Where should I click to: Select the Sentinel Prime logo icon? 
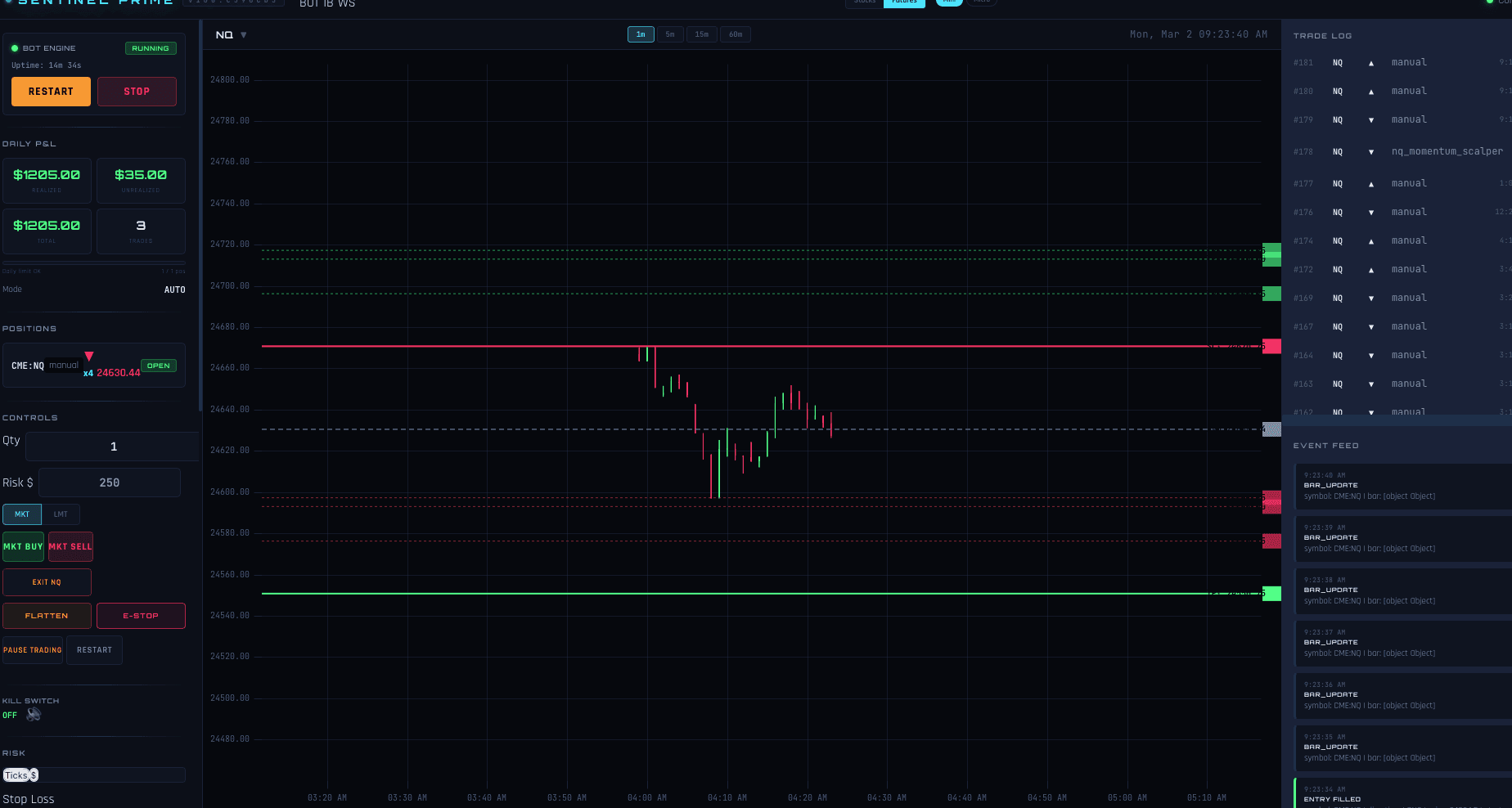(8, 2)
